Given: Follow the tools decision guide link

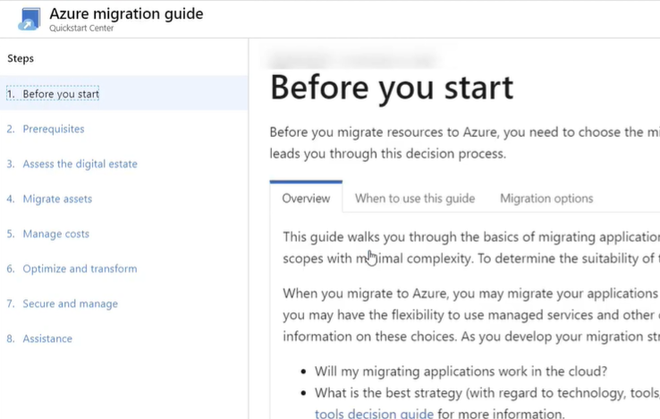Looking at the screenshot, I should tap(374, 413).
